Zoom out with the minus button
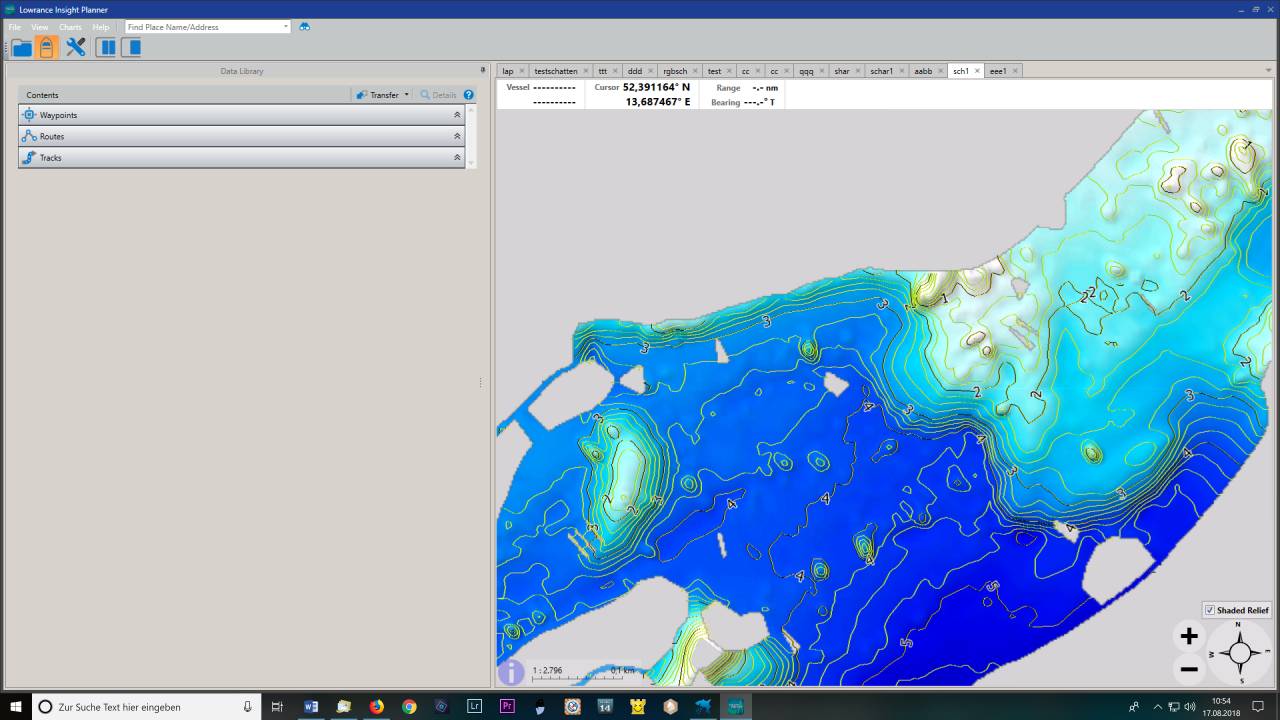1280x720 pixels. click(x=1189, y=669)
